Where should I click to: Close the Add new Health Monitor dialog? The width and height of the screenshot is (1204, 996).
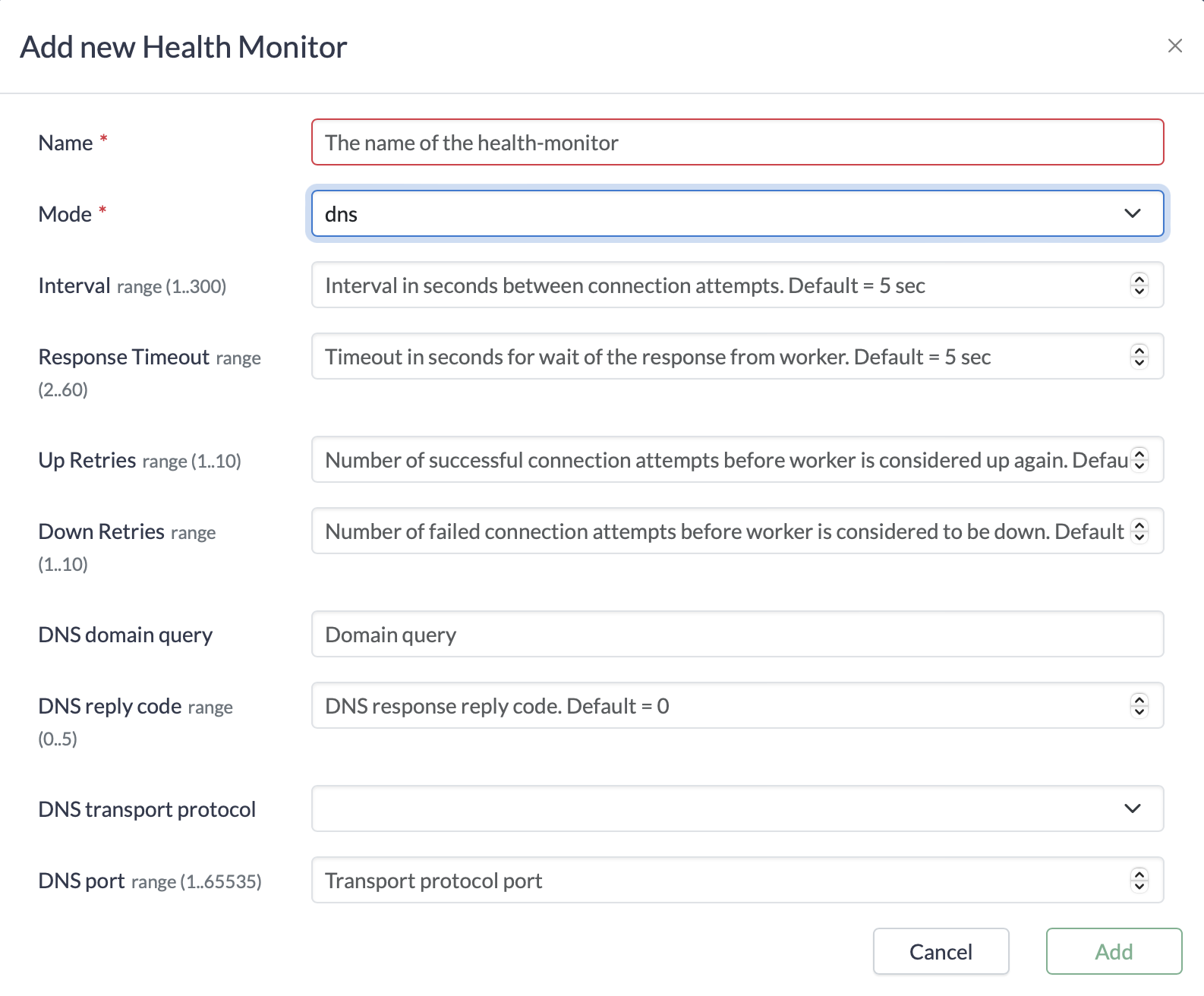pyautogui.click(x=1174, y=46)
